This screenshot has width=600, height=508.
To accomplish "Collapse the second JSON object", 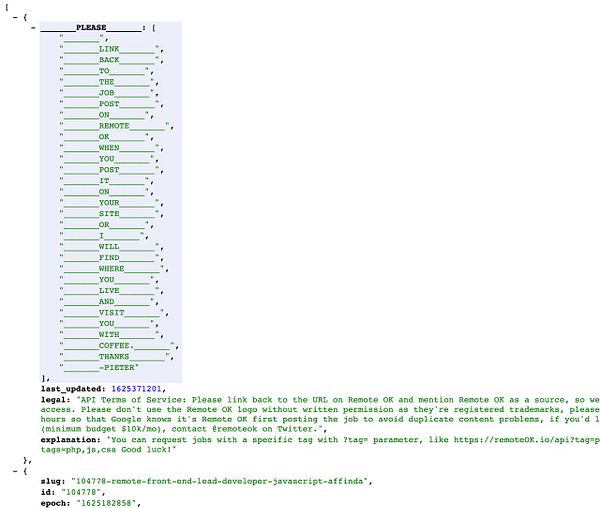I will [15, 471].
